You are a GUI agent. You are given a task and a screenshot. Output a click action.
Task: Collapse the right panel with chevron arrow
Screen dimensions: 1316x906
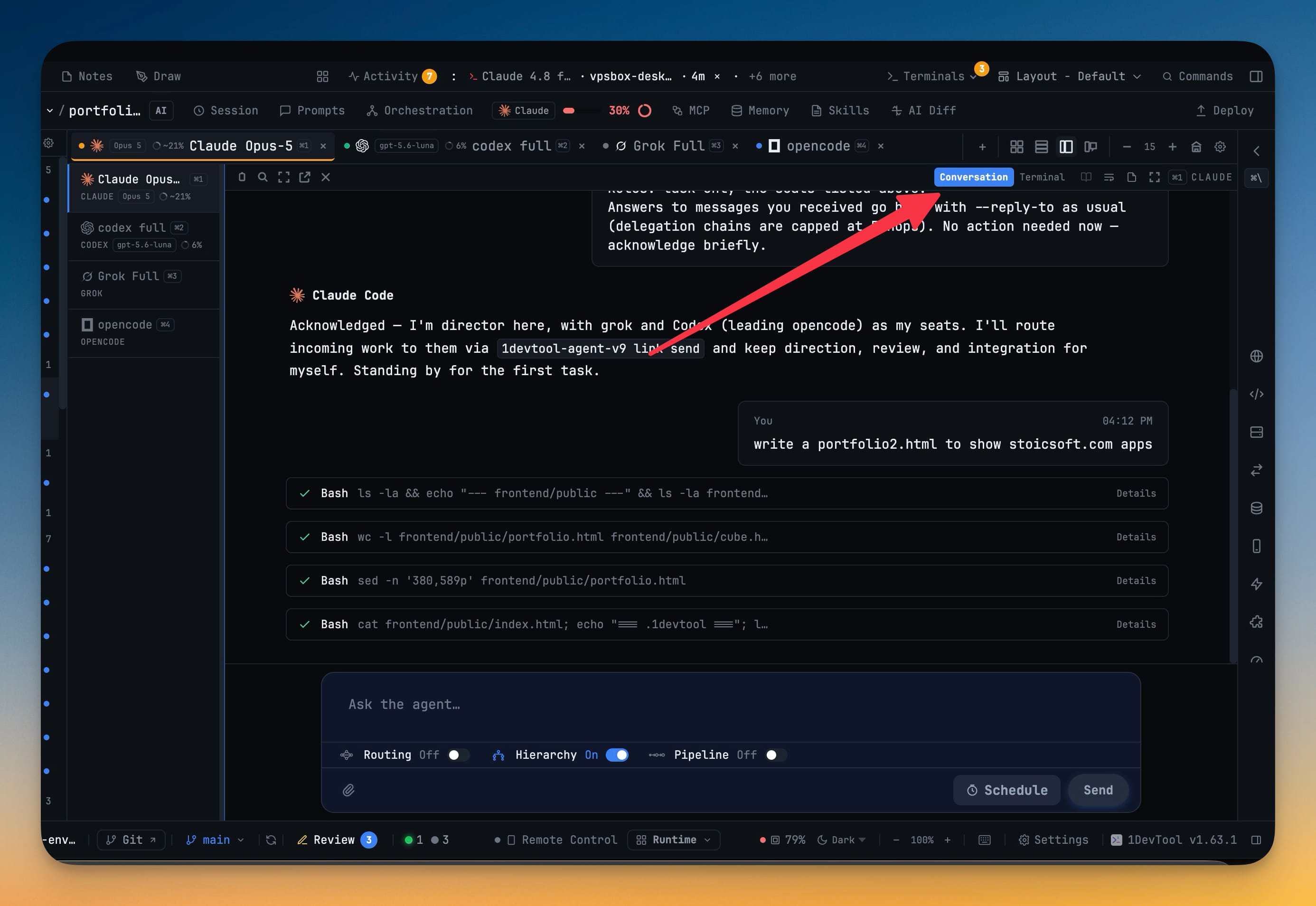pyautogui.click(x=1256, y=151)
